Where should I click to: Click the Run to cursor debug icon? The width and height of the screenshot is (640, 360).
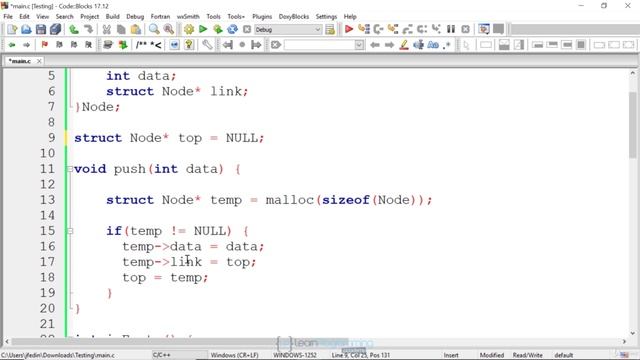pyautogui.click(x=364, y=29)
